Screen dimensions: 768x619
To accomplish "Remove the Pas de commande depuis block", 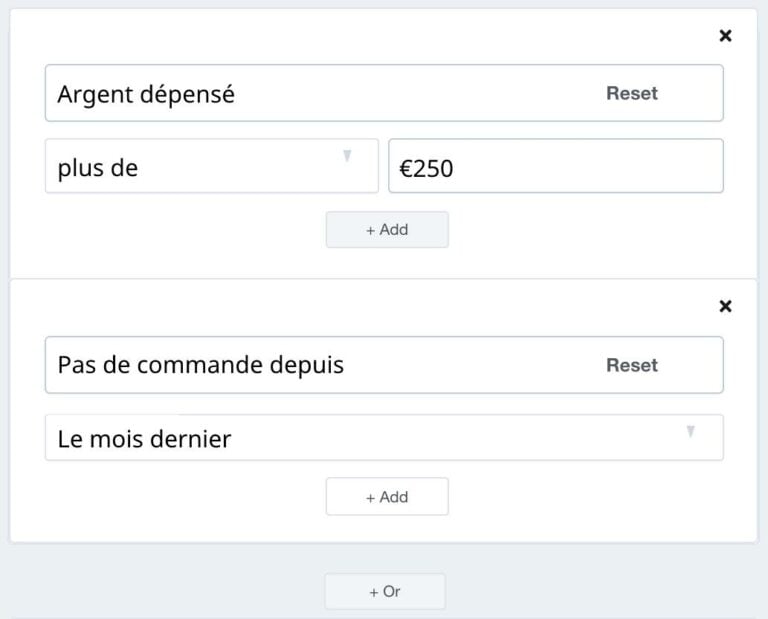I will 725,307.
